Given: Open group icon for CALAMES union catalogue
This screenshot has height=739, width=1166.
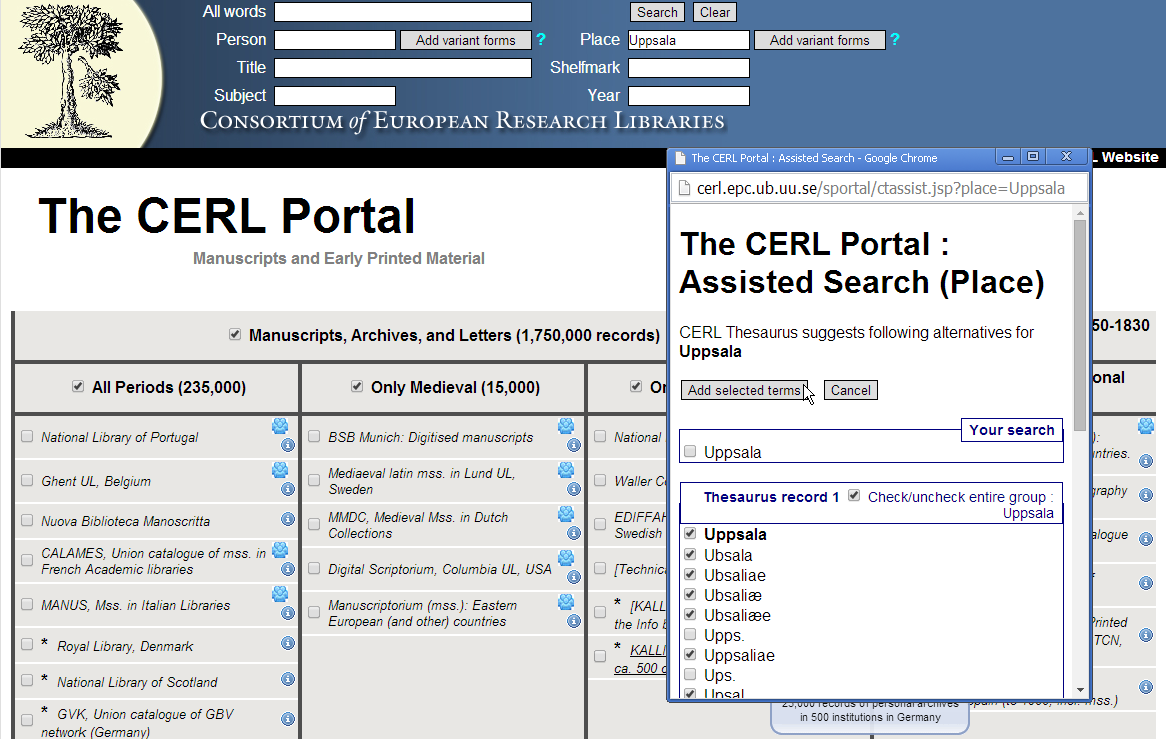Looking at the screenshot, I should coord(280,549).
